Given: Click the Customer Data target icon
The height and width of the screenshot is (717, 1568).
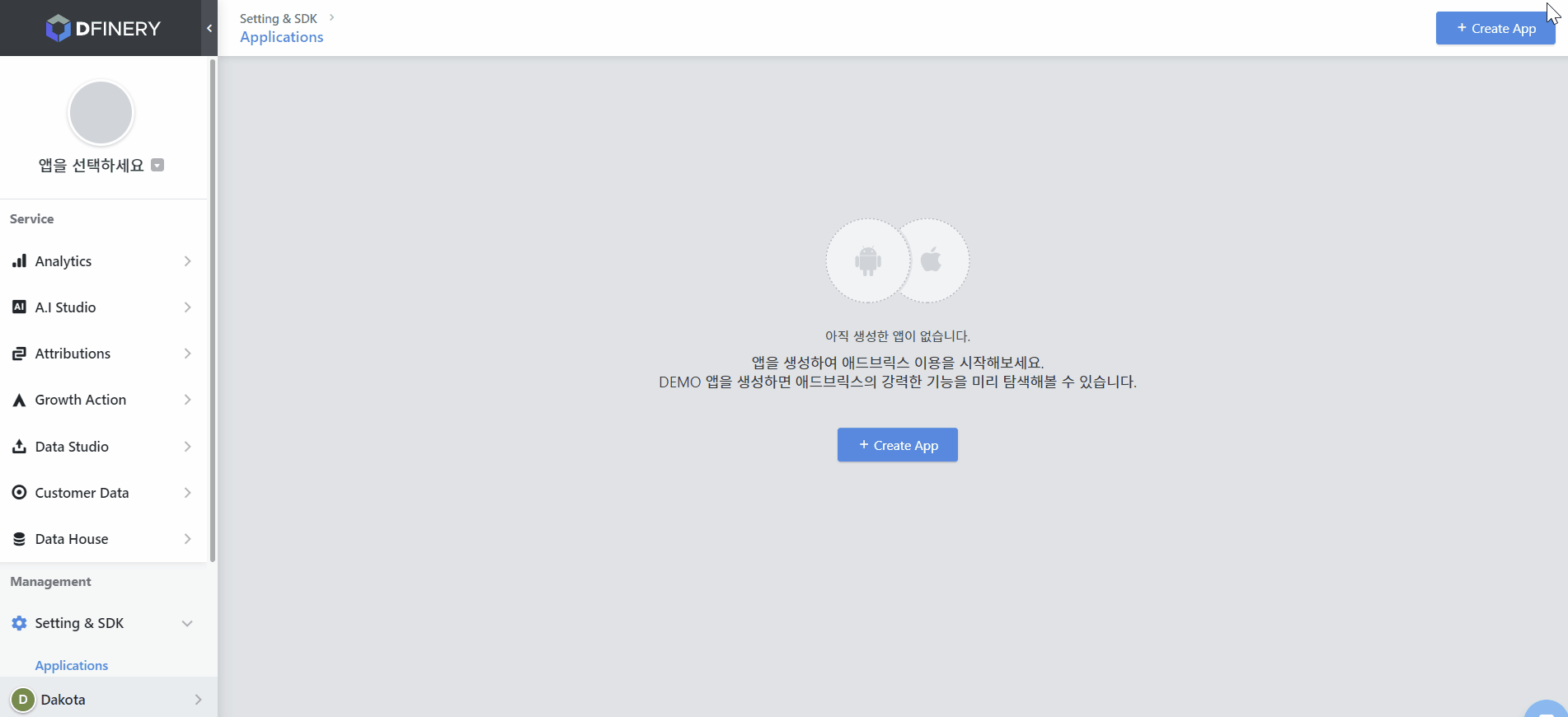Looking at the screenshot, I should [x=19, y=493].
